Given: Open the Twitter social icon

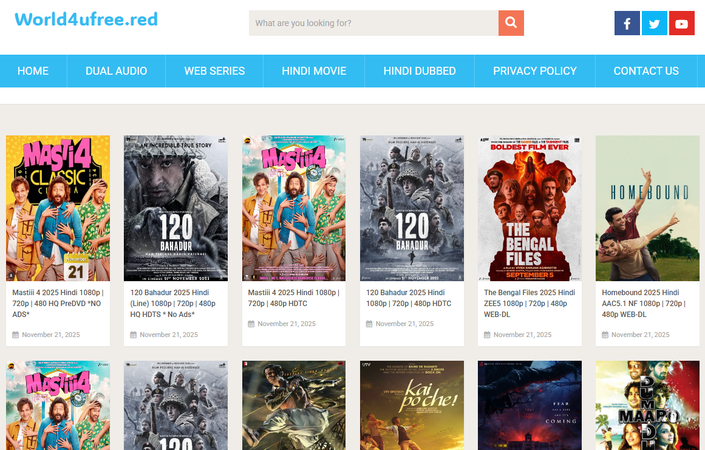Looking at the screenshot, I should point(654,23).
